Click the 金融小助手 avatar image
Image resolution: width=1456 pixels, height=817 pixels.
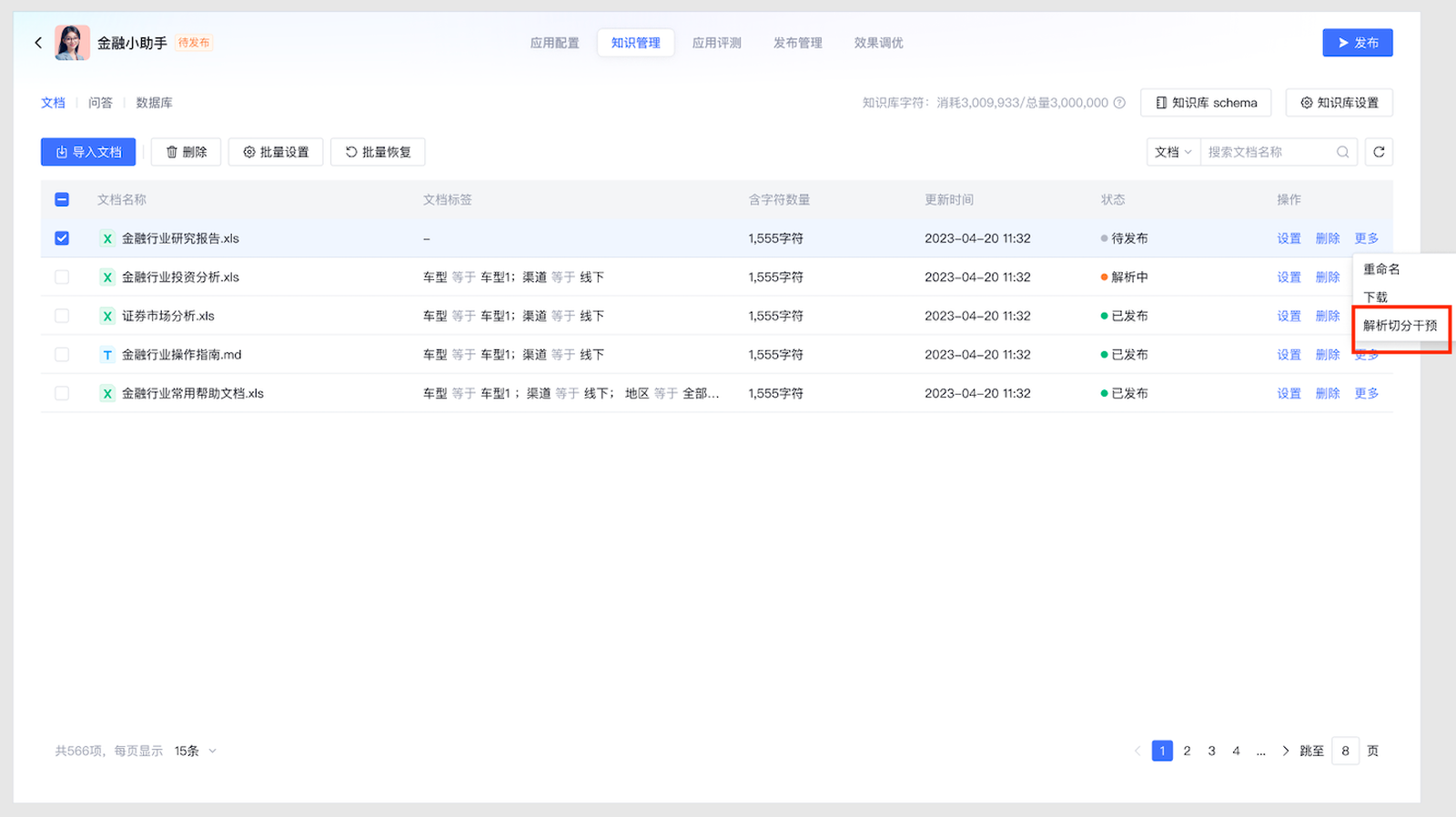point(72,43)
